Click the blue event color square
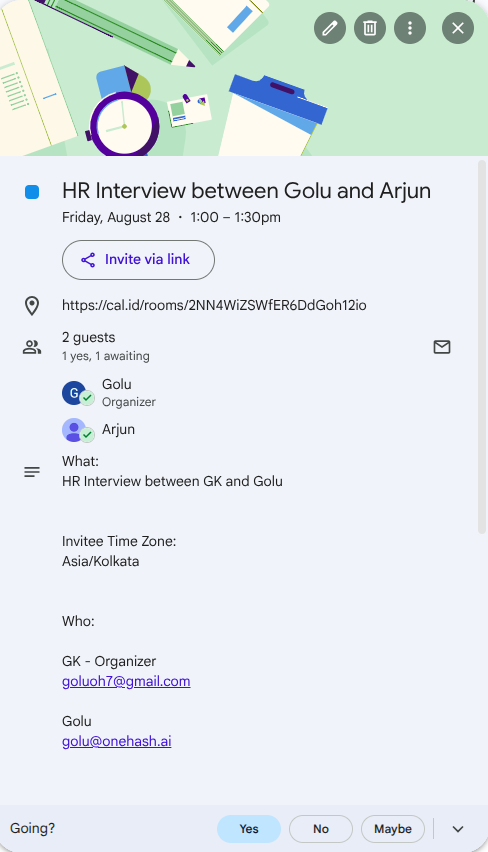The width and height of the screenshot is (488, 852). 32,192
